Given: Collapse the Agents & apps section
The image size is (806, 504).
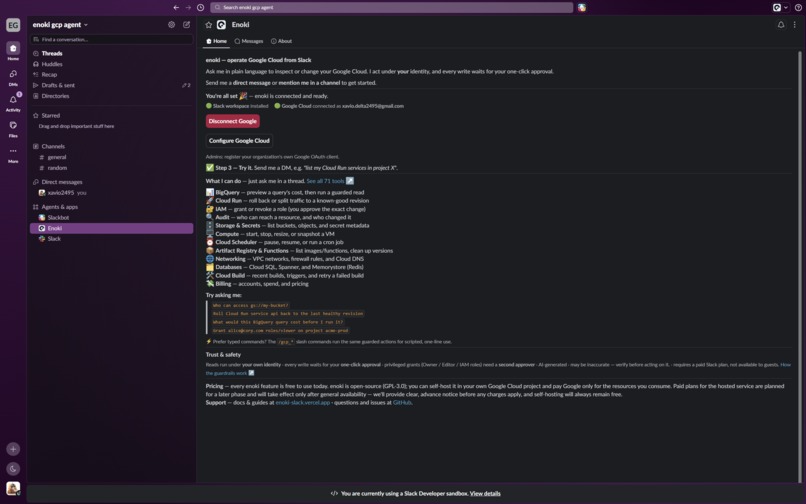Looking at the screenshot, I should [x=60, y=207].
